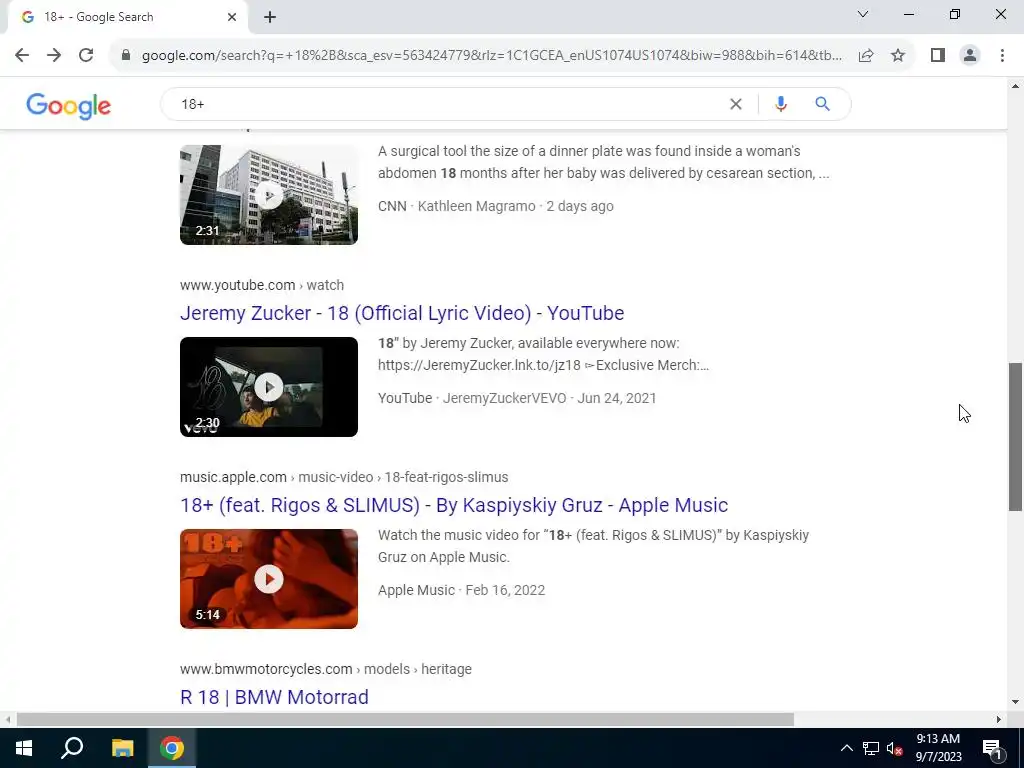Click the Google logo
1024x768 pixels.
coord(69,105)
